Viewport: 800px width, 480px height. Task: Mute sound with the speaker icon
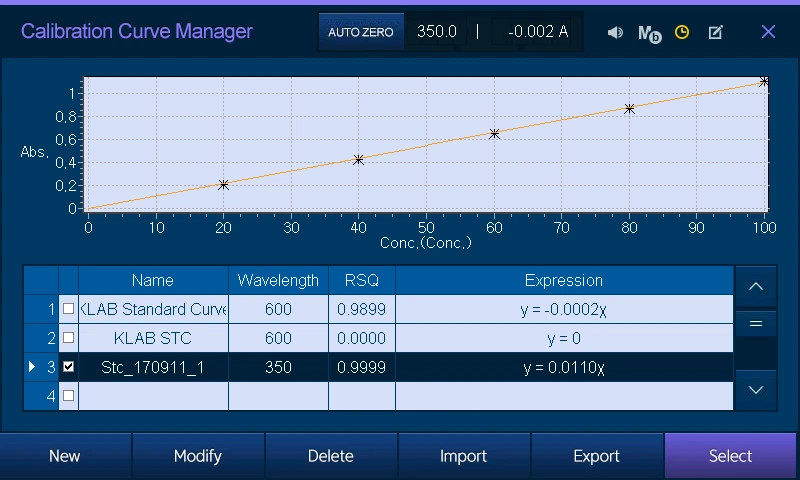click(615, 32)
